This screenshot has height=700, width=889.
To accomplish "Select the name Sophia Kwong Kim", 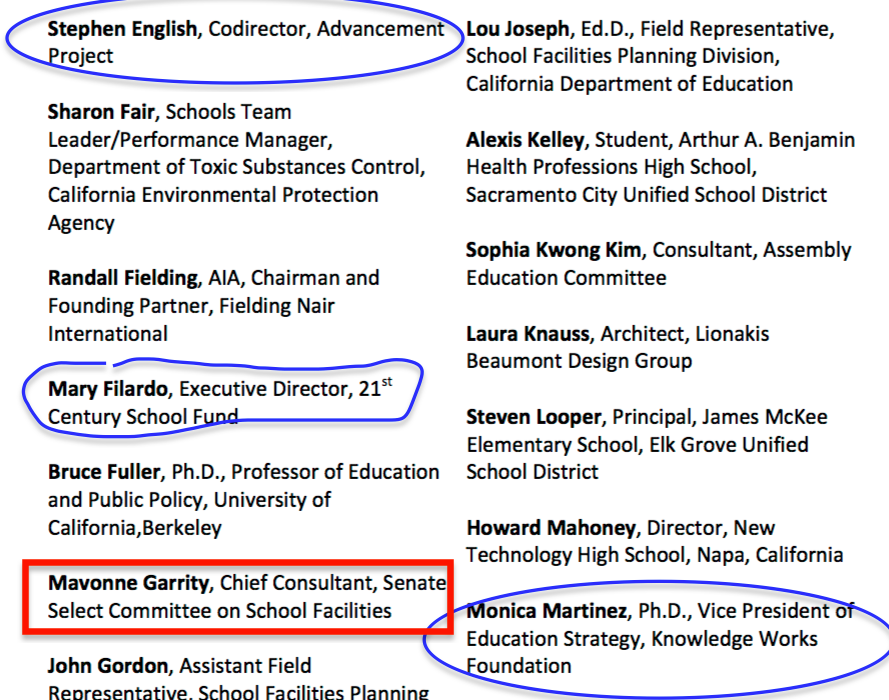I will coord(555,250).
